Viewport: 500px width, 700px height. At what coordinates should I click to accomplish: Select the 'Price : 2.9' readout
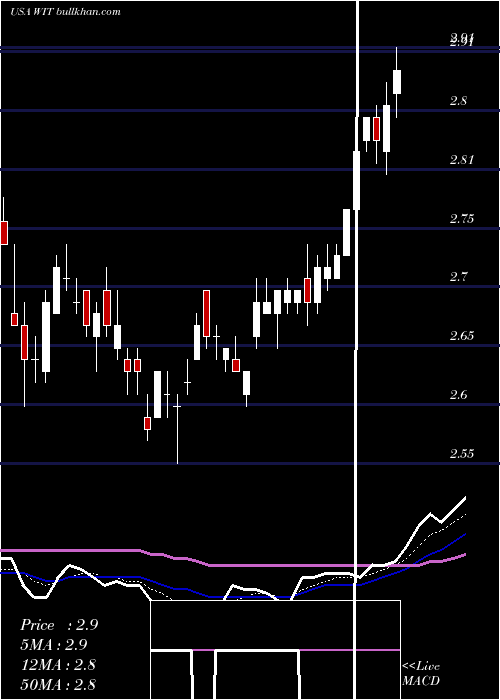(59, 625)
